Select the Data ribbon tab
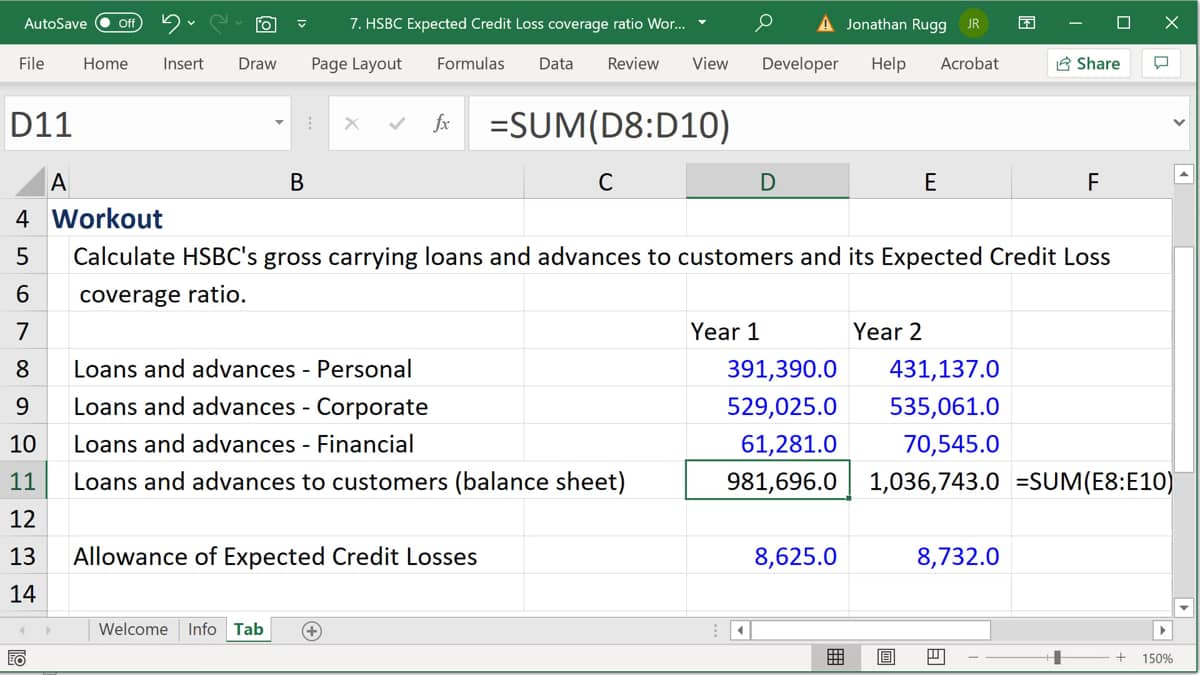The image size is (1200, 675). 556,63
